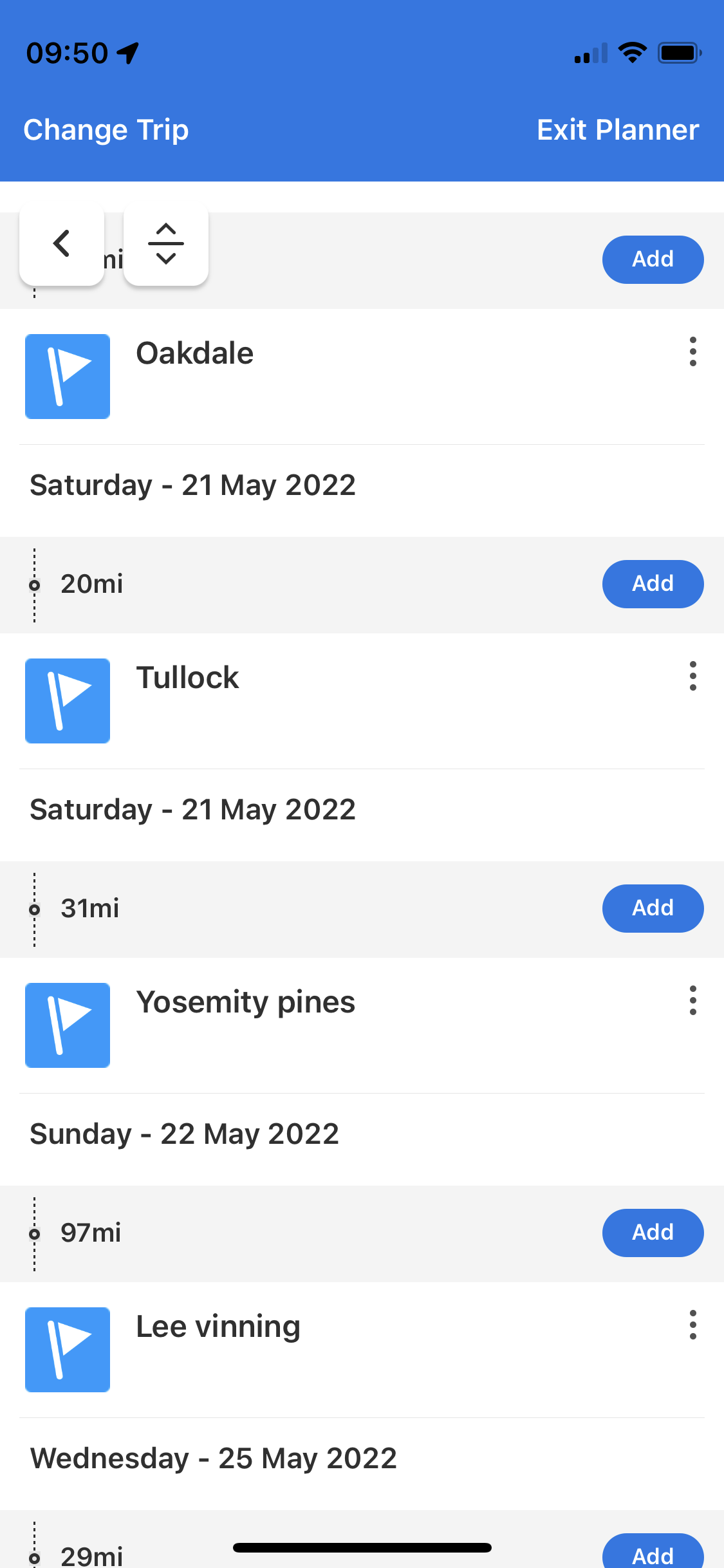Open the three-dot menu for Oakdale
Viewport: 724px width, 1568px height.
click(692, 352)
